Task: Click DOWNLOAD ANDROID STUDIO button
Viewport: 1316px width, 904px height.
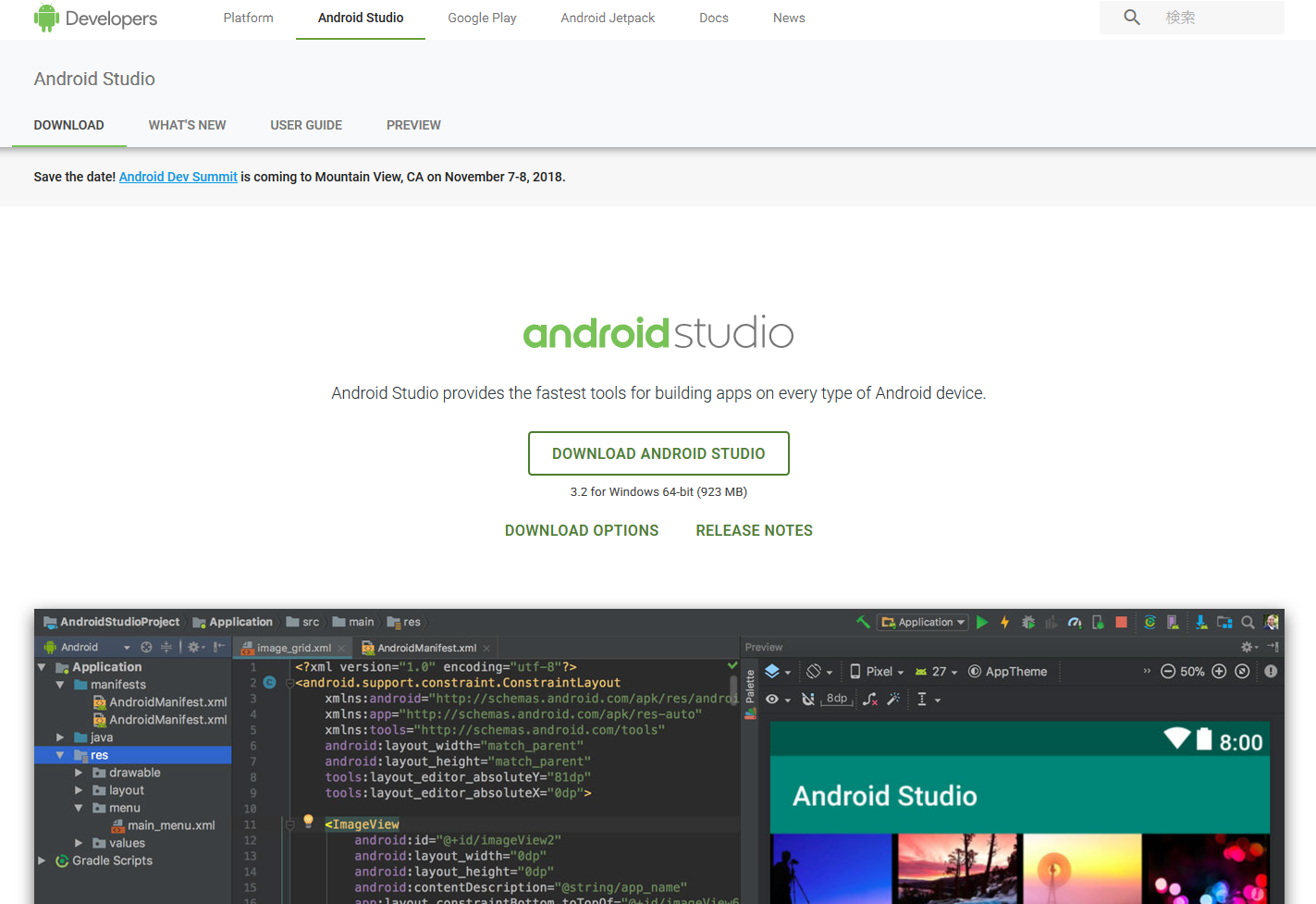Action: [x=658, y=453]
